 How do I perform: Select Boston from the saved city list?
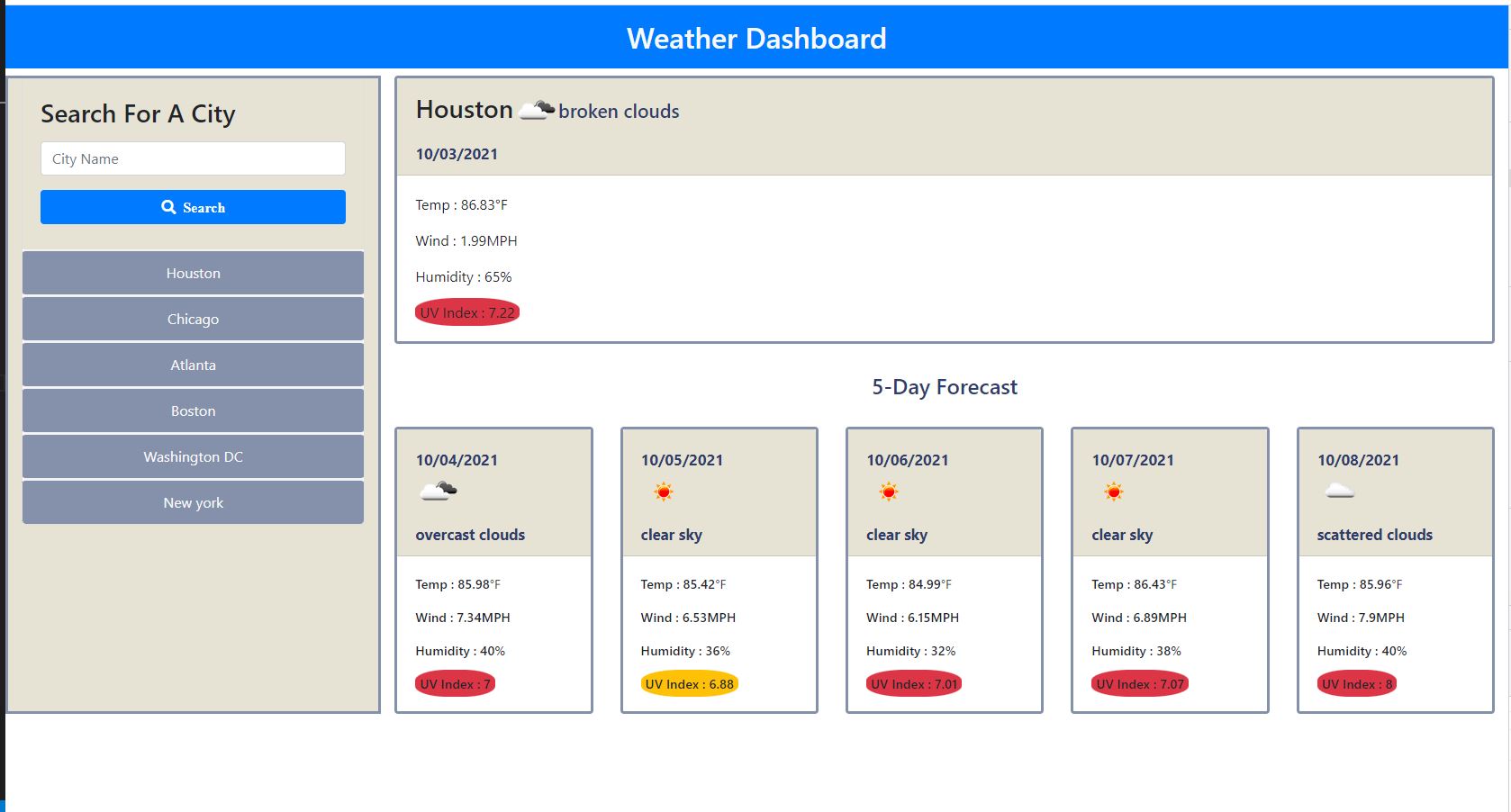[x=192, y=411]
